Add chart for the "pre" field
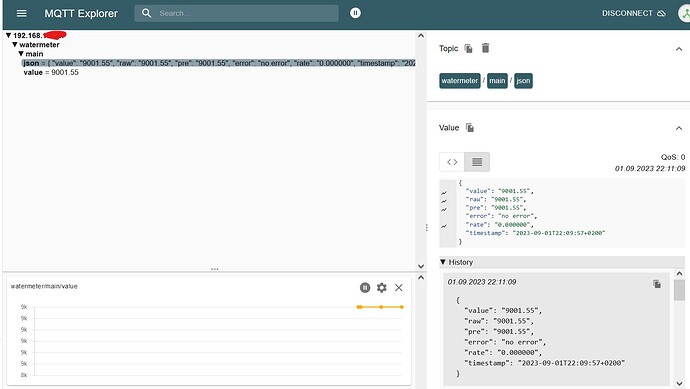This screenshot has width=690, height=389. pyautogui.click(x=444, y=209)
